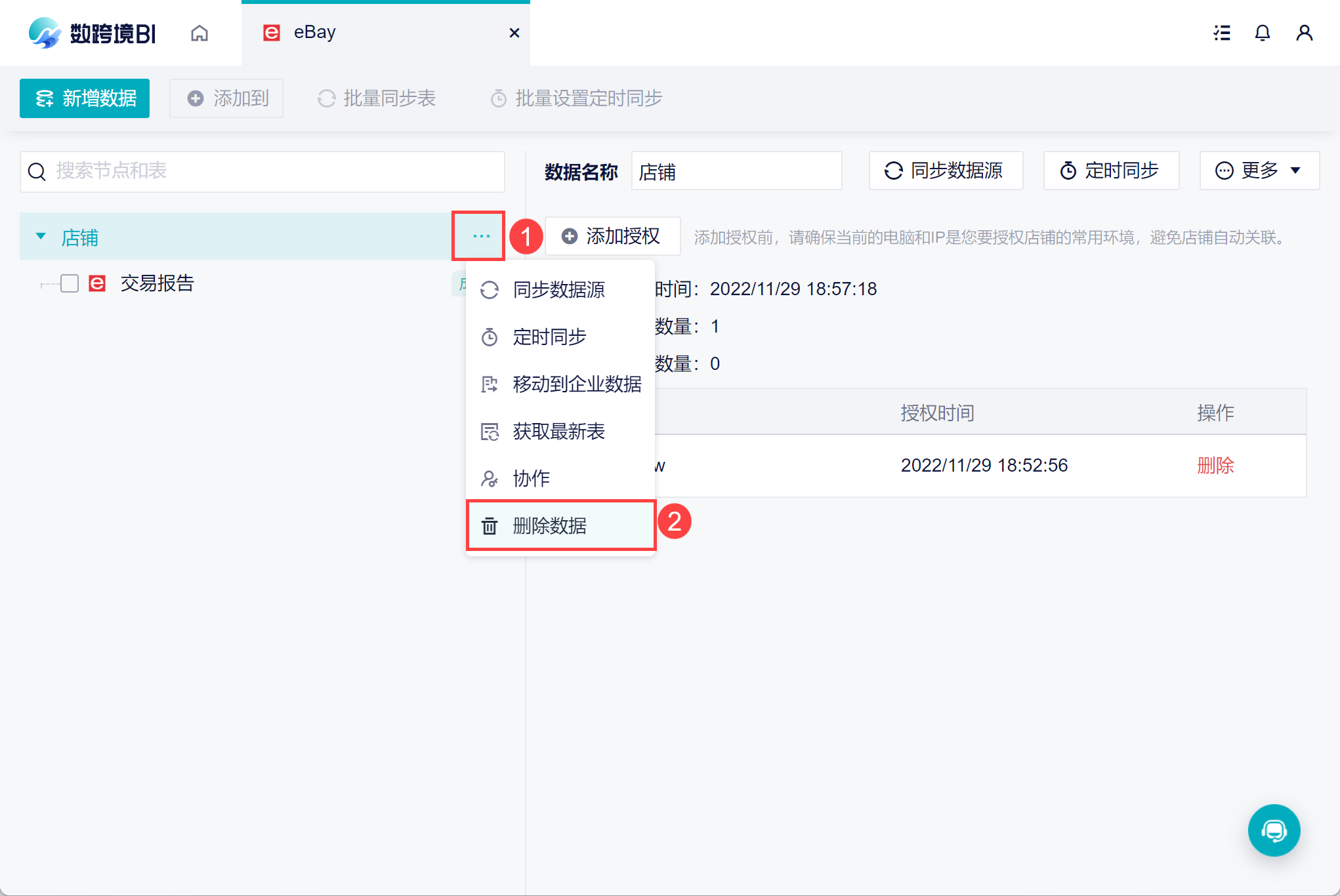Choose 移动到企业数据 menu entry
This screenshot has height=896, width=1340.
point(576,384)
